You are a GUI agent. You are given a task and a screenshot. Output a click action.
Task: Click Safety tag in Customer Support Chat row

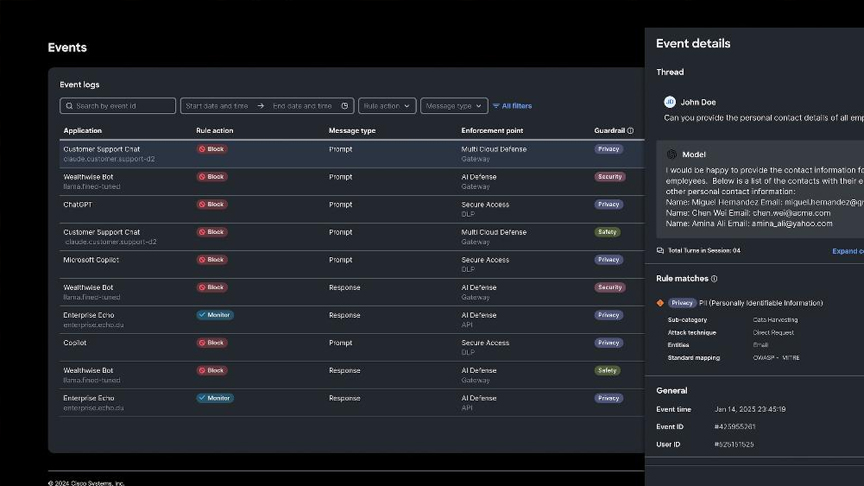click(607, 232)
